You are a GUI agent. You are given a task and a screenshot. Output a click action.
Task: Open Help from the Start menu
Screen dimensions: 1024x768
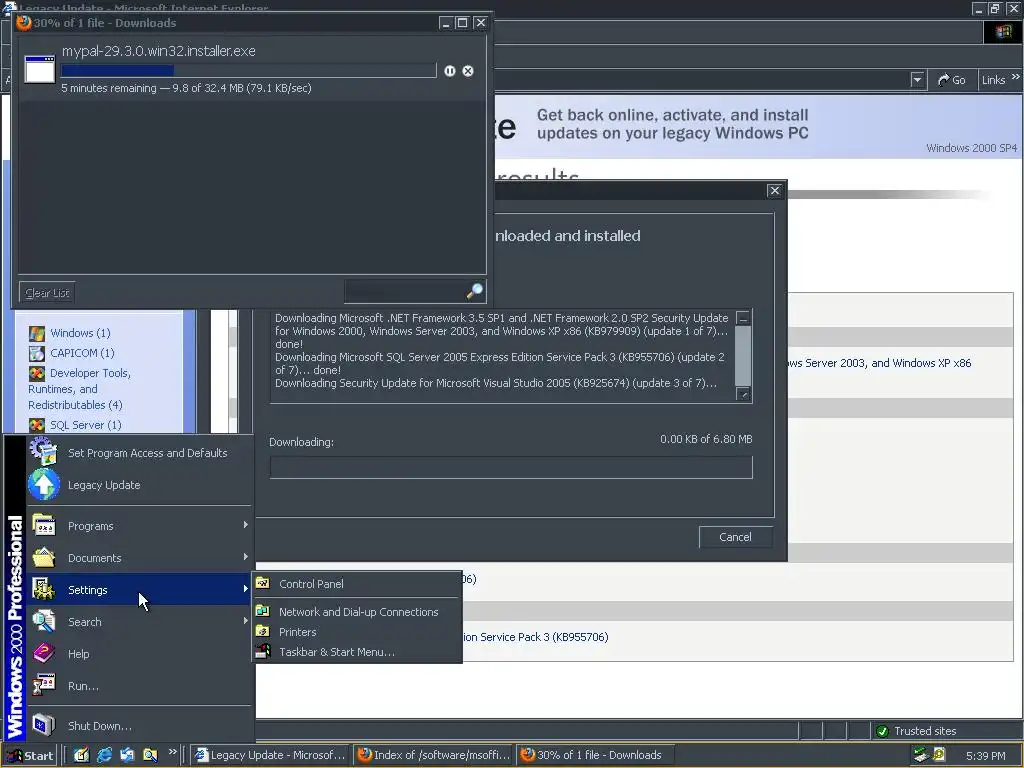coord(140,654)
